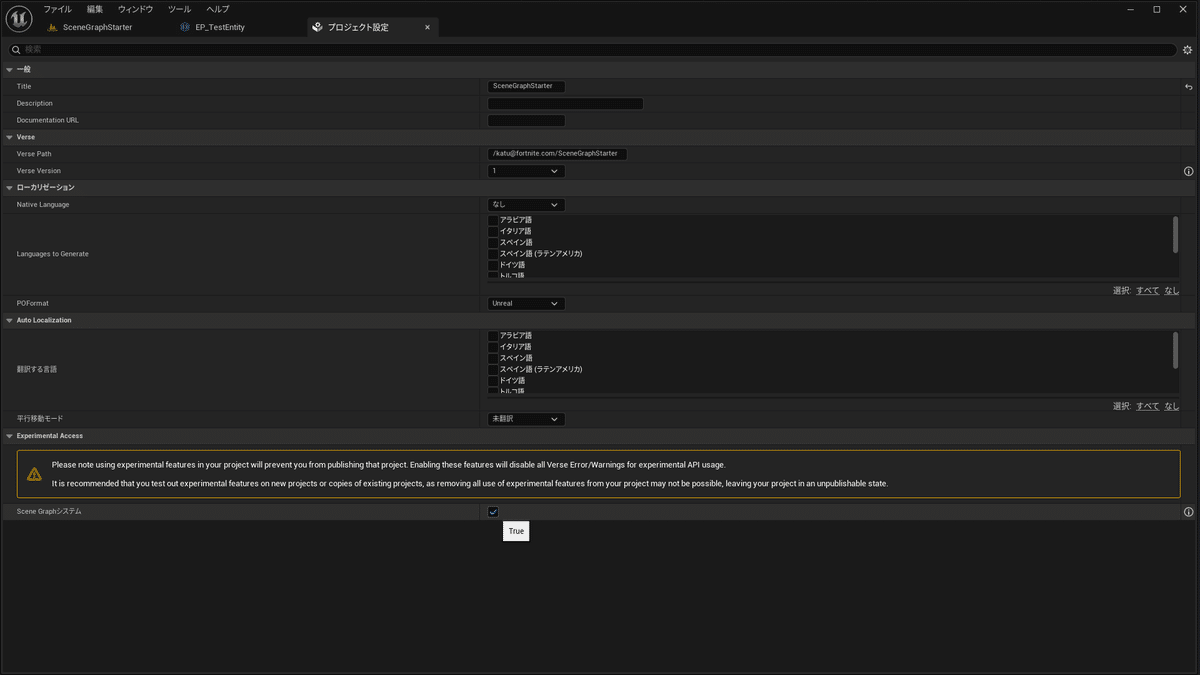This screenshot has width=1200, height=675.
Task: Click the EP_TestEntity tab's entity icon
Action: [185, 27]
